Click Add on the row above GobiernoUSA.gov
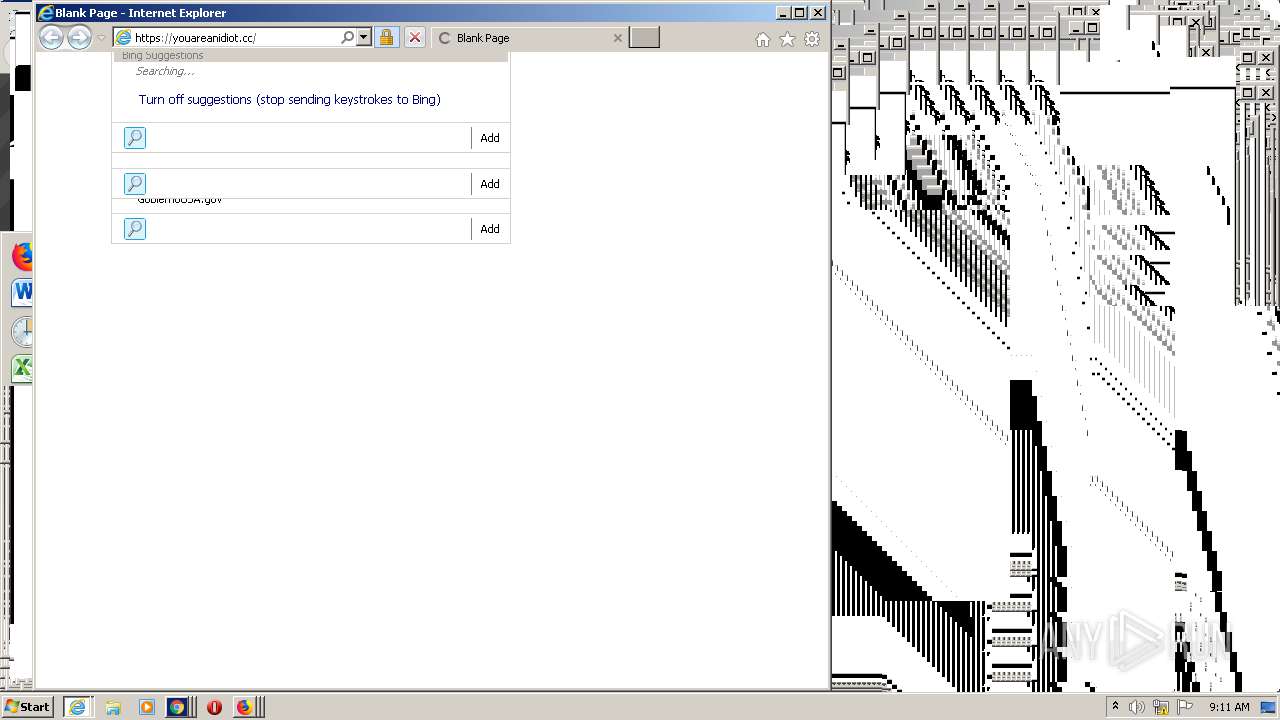The width and height of the screenshot is (1280, 720). (x=489, y=184)
